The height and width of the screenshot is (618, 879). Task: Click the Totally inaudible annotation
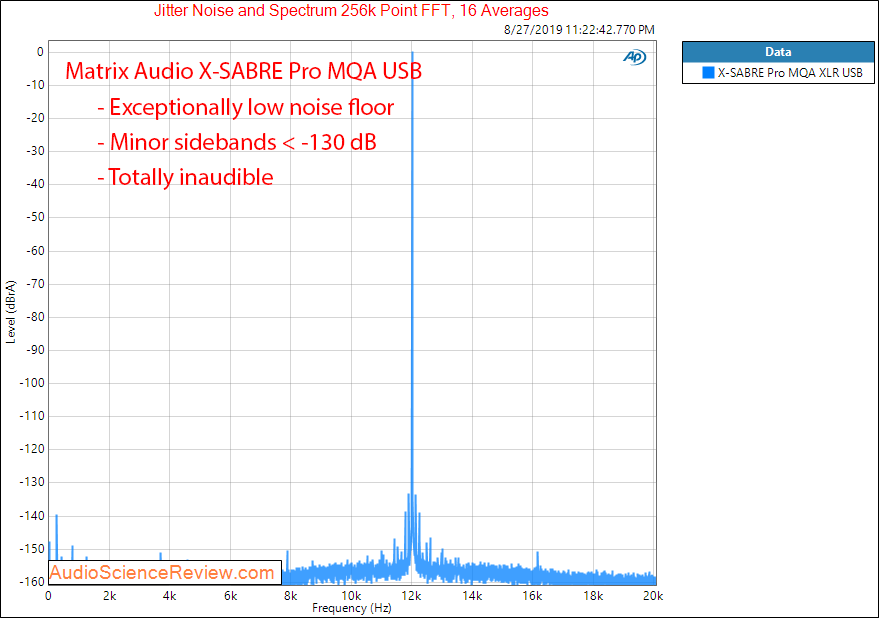(186, 177)
